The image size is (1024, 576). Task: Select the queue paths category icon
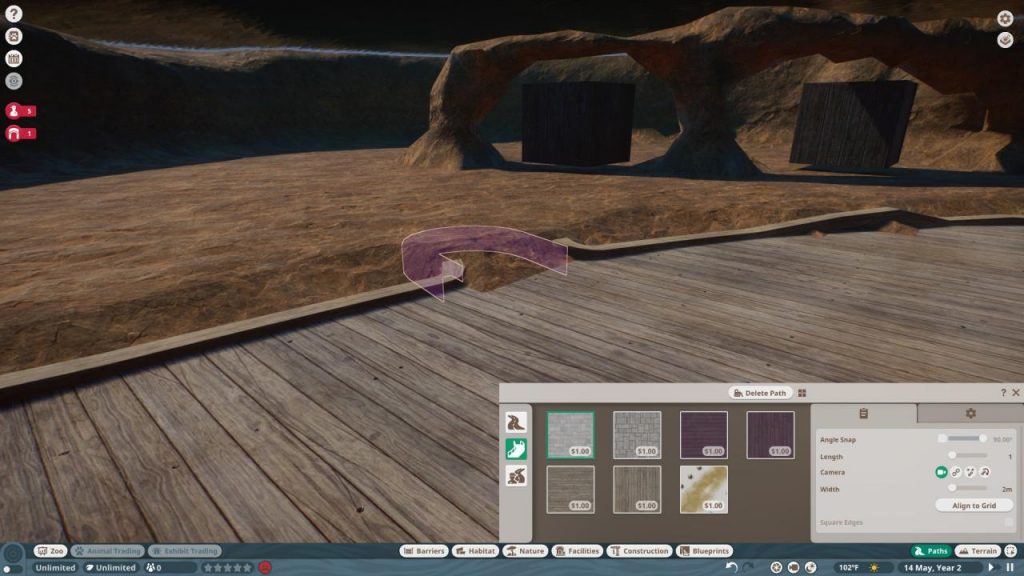pos(515,422)
